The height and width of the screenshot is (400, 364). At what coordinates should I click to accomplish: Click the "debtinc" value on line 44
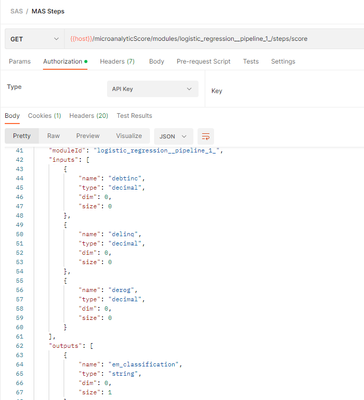125,178
